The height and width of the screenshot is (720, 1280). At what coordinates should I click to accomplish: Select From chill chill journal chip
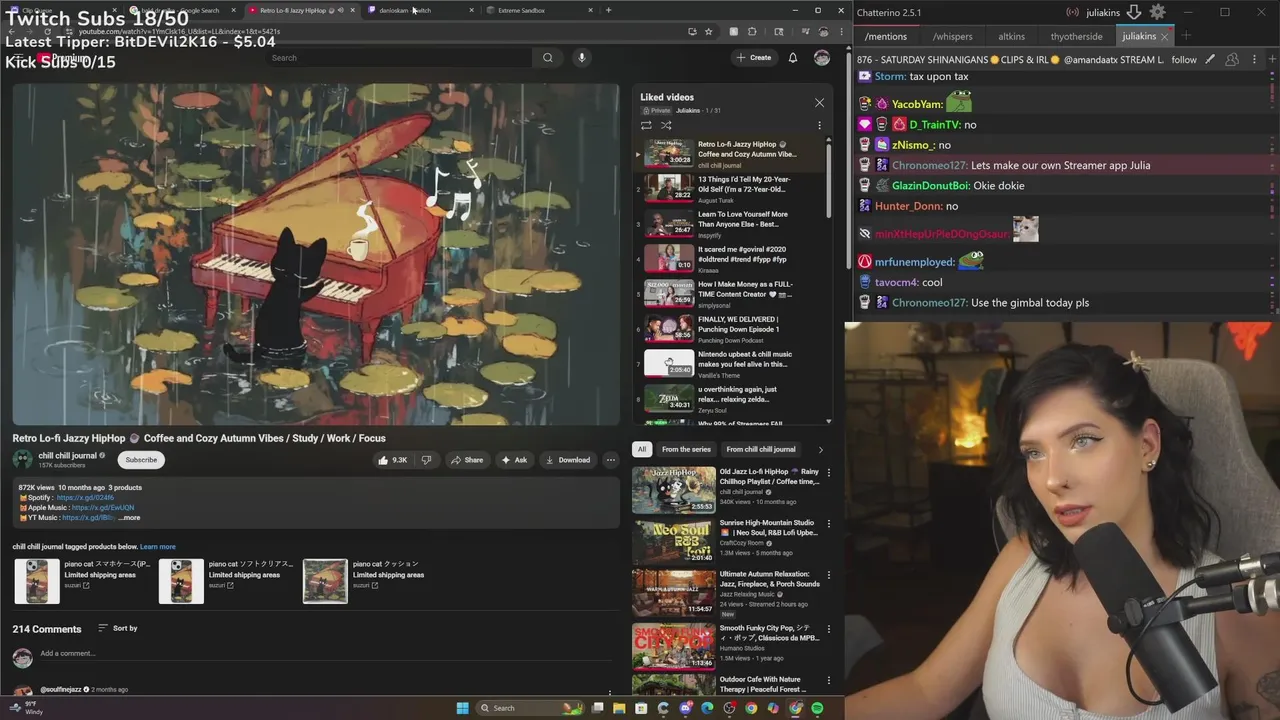coord(761,449)
